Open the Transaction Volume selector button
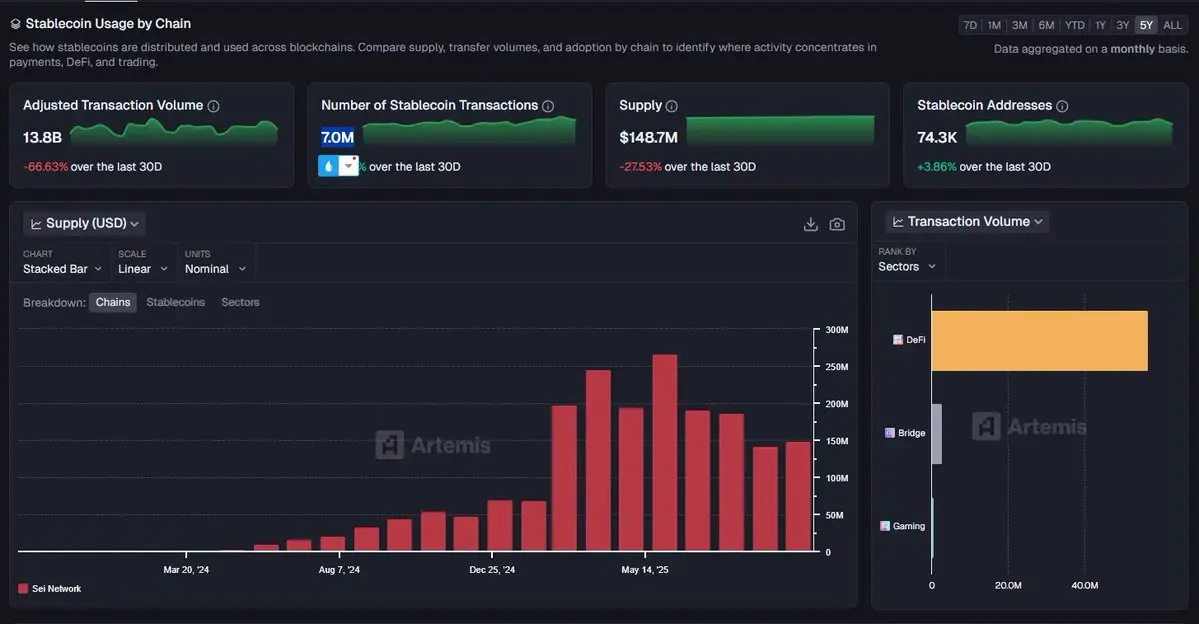Image resolution: width=1199 pixels, height=624 pixels. [x=967, y=222]
